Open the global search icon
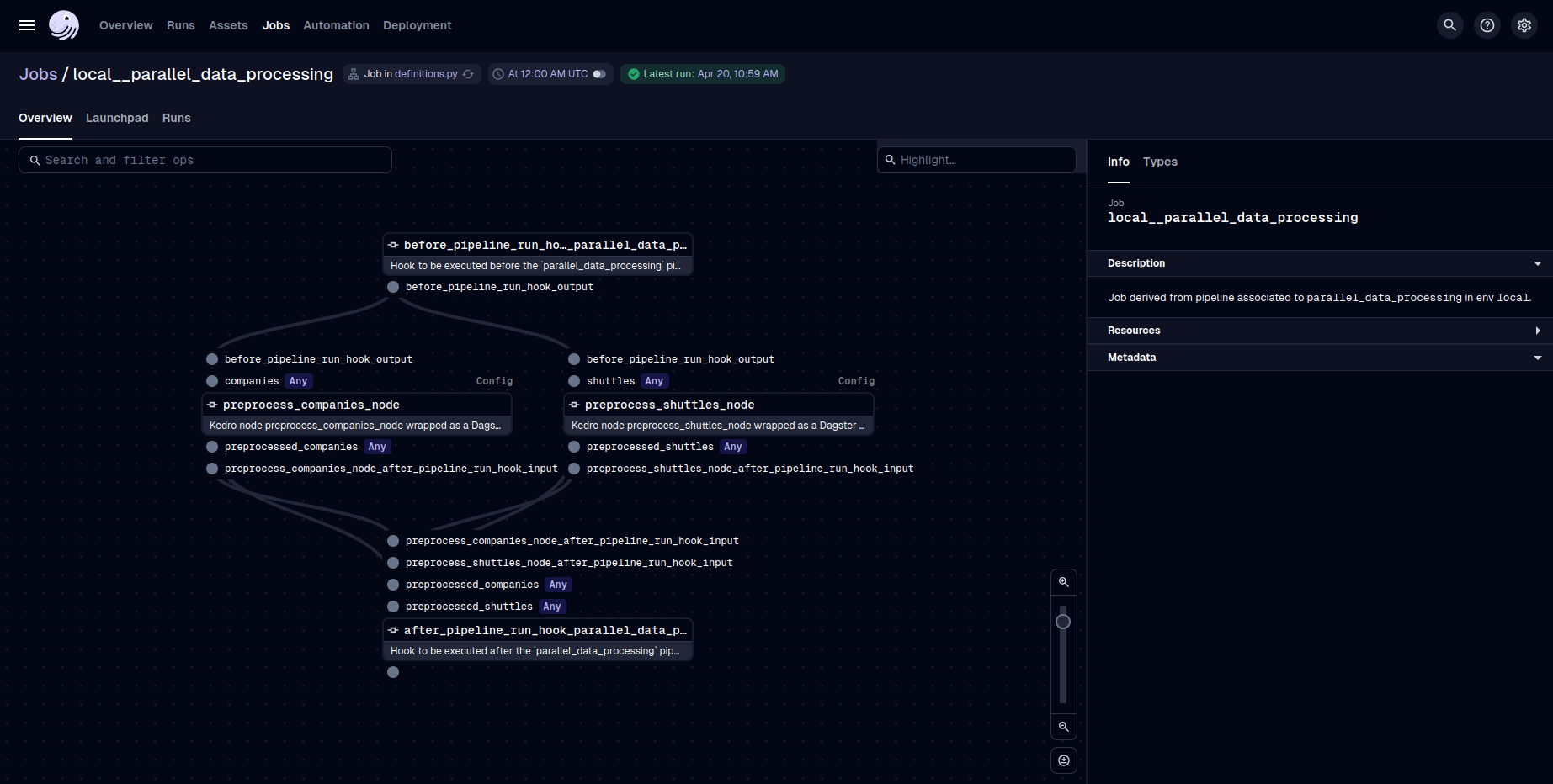This screenshot has width=1553, height=784. [x=1450, y=25]
